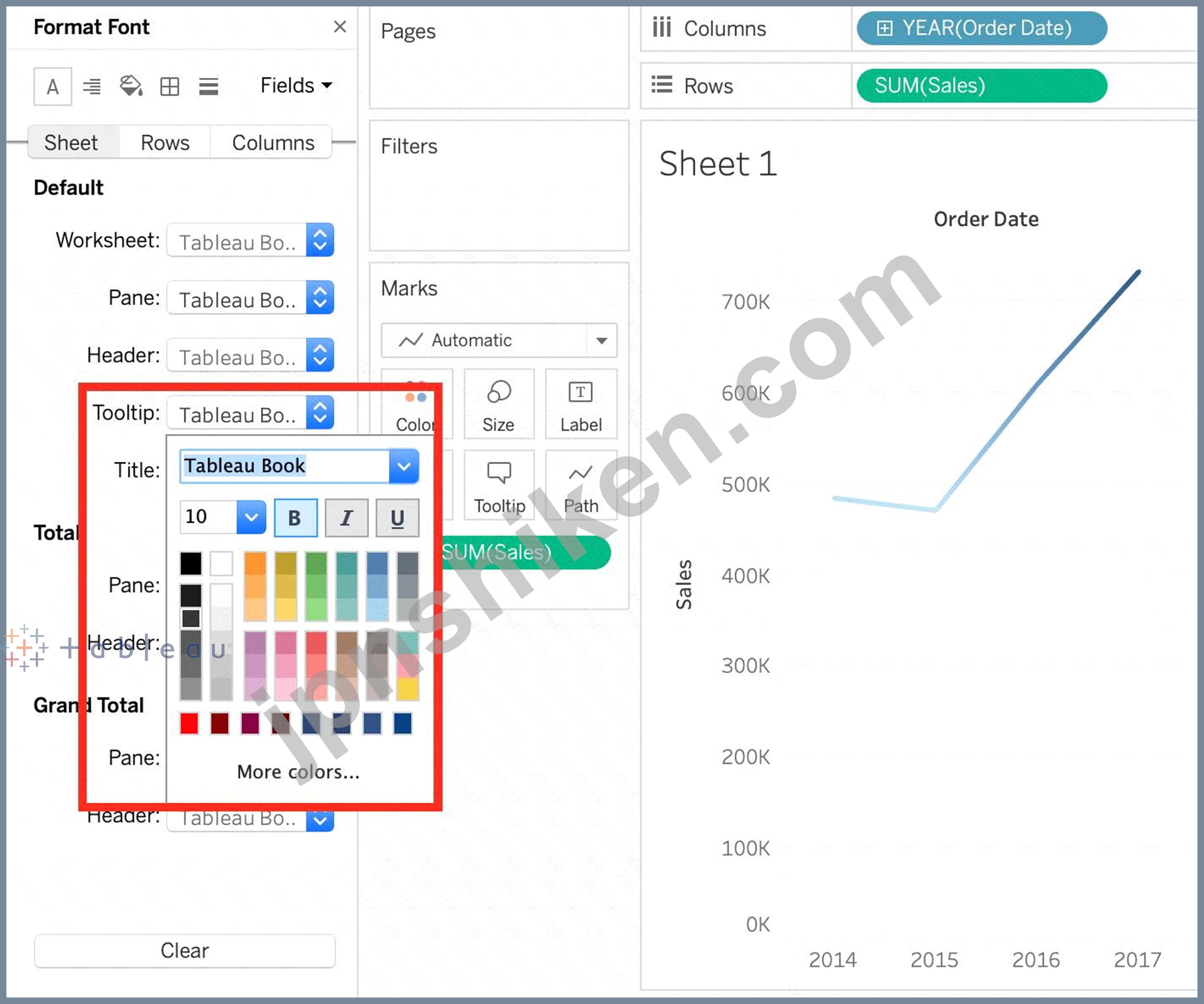Click the Order Date axis header
This screenshot has width=1204, height=1004.
(x=986, y=219)
